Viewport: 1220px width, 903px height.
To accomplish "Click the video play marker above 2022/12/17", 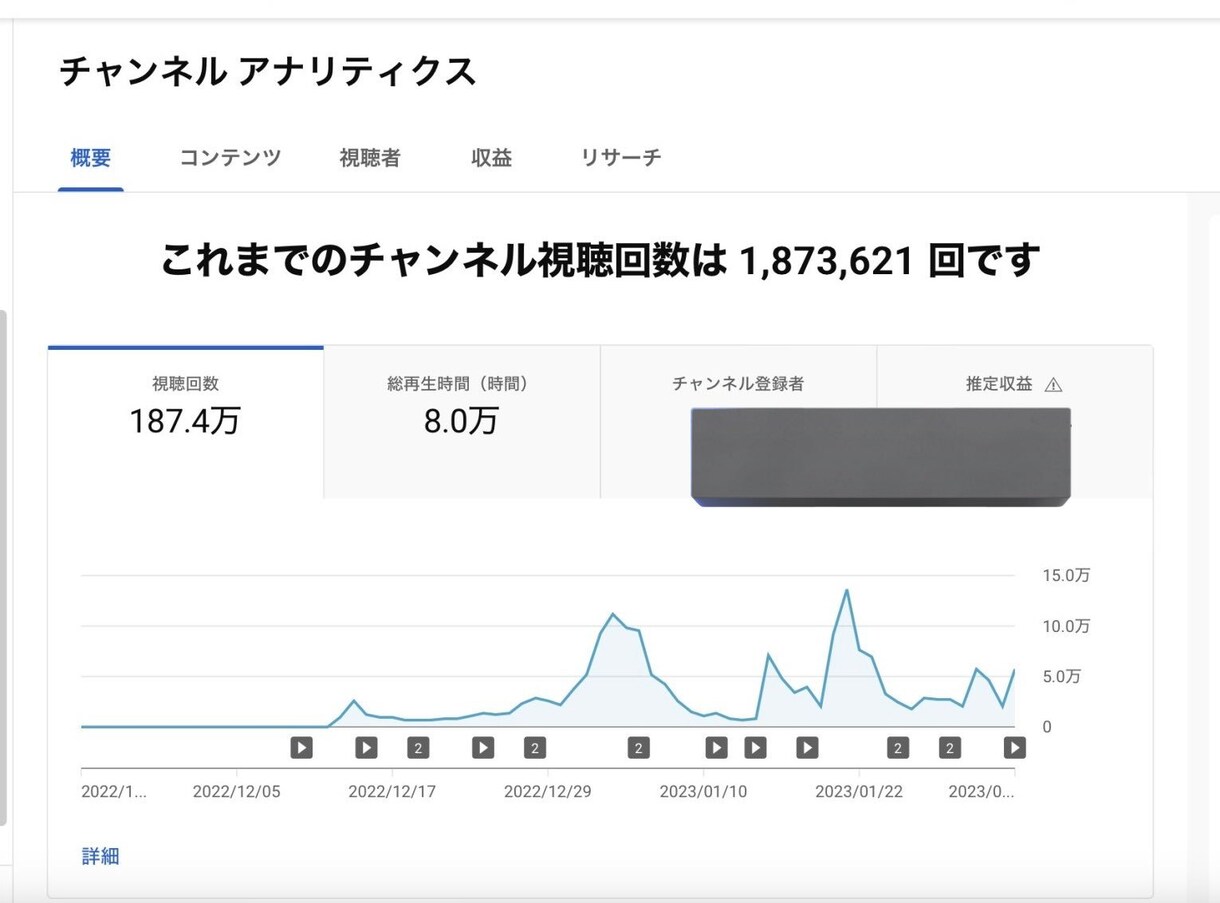I will tap(366, 747).
